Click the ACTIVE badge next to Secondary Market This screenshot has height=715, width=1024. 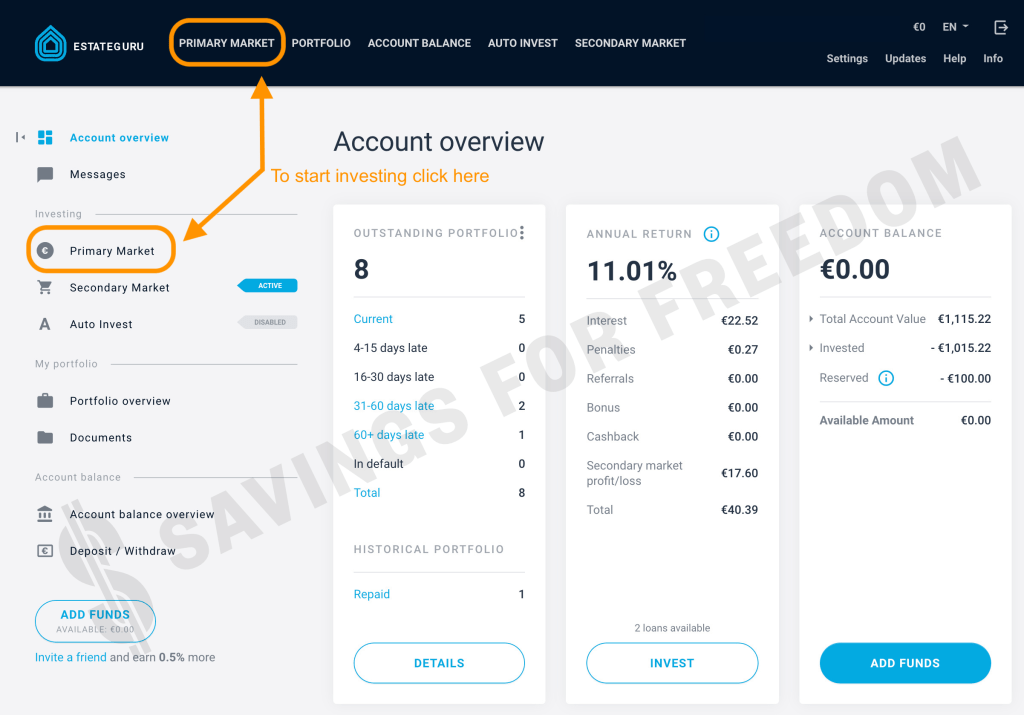(x=268, y=285)
